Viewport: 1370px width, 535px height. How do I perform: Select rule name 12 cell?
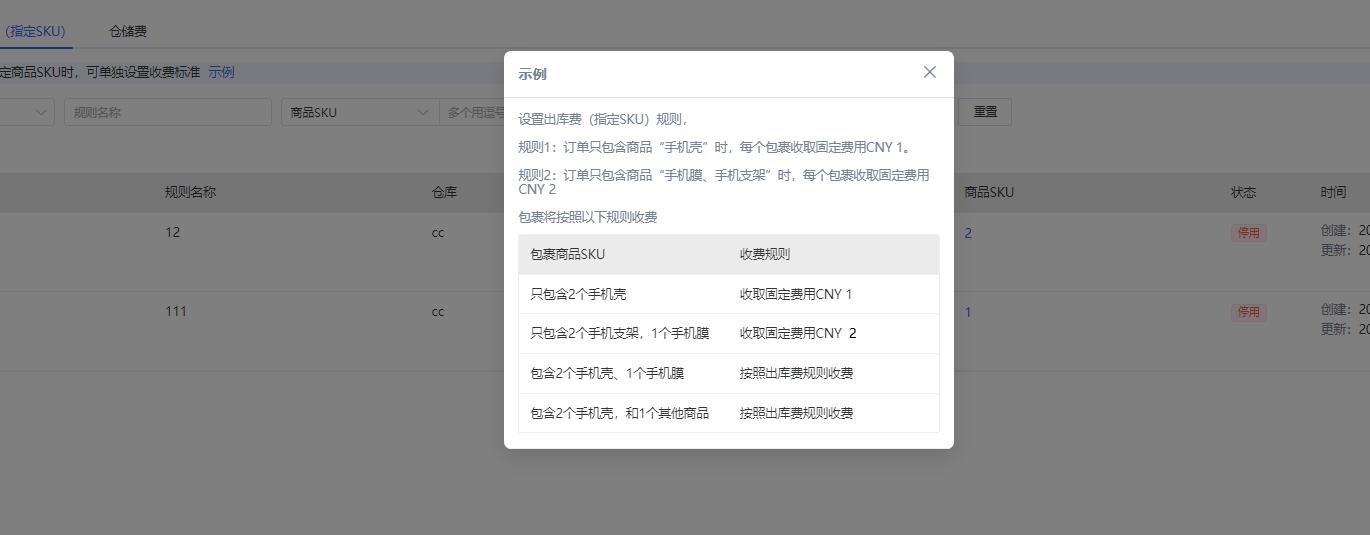[x=173, y=232]
